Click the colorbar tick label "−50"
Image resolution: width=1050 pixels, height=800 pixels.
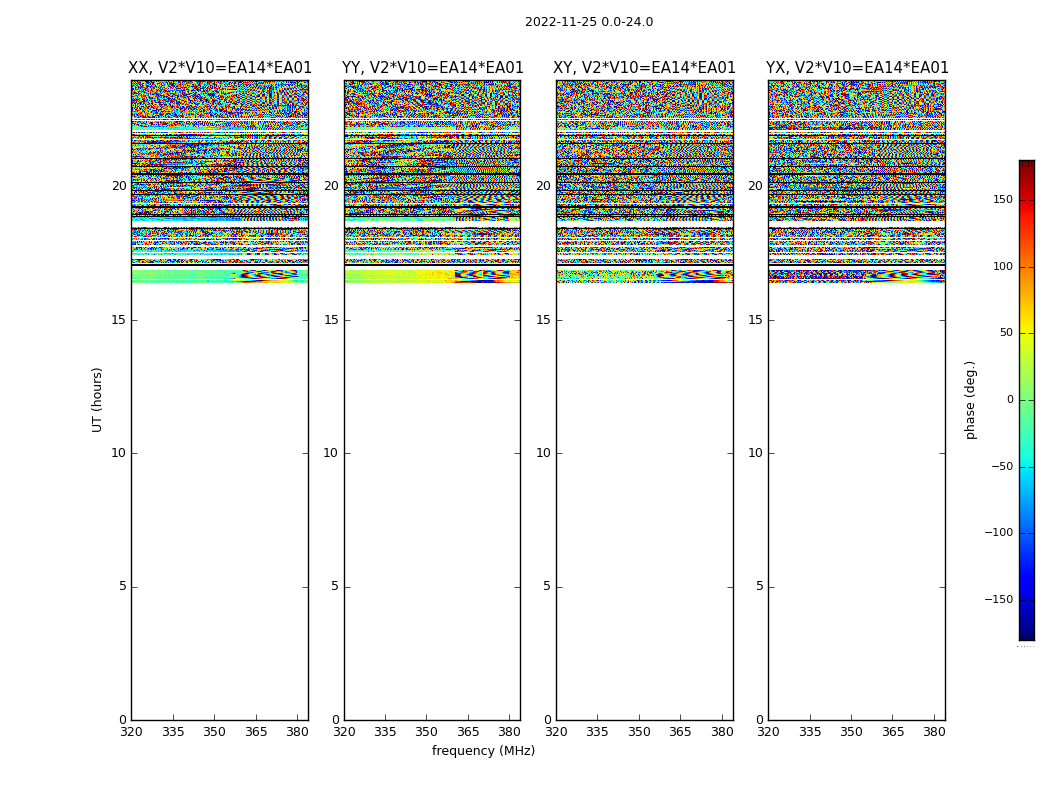click(1002, 466)
